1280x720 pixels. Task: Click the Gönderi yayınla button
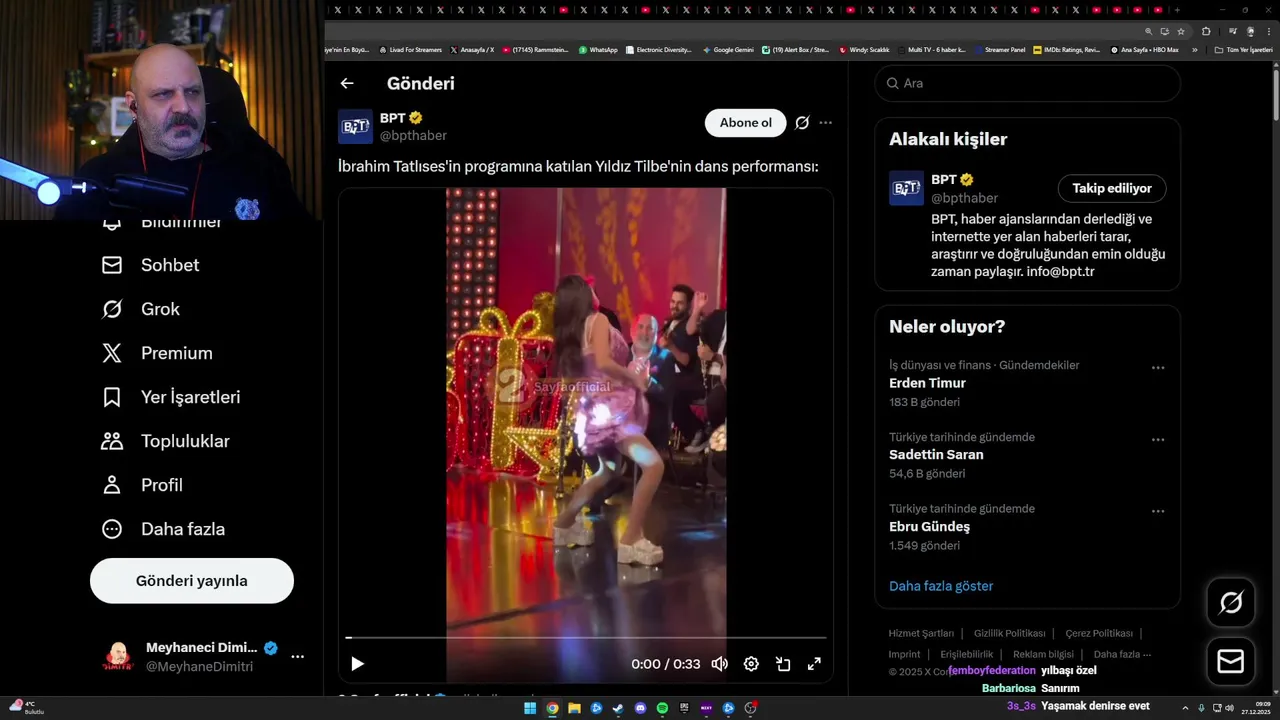point(192,581)
